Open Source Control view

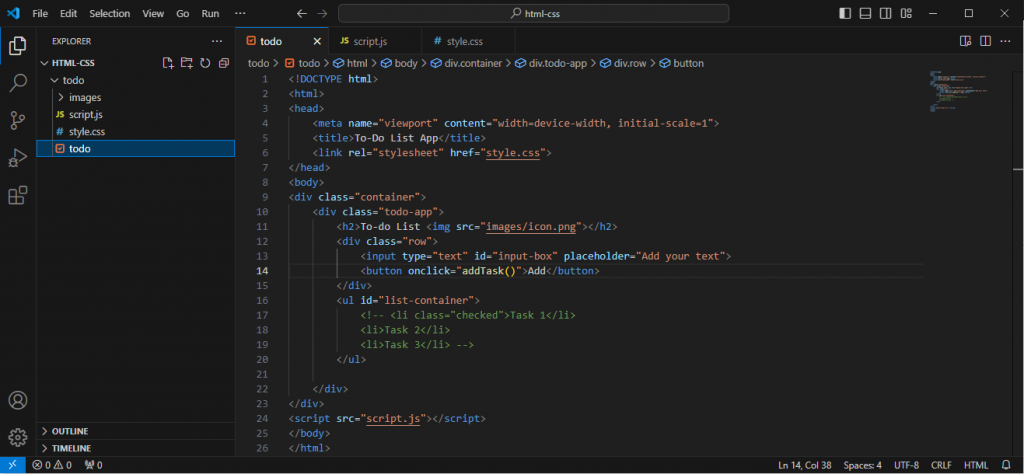point(17,120)
